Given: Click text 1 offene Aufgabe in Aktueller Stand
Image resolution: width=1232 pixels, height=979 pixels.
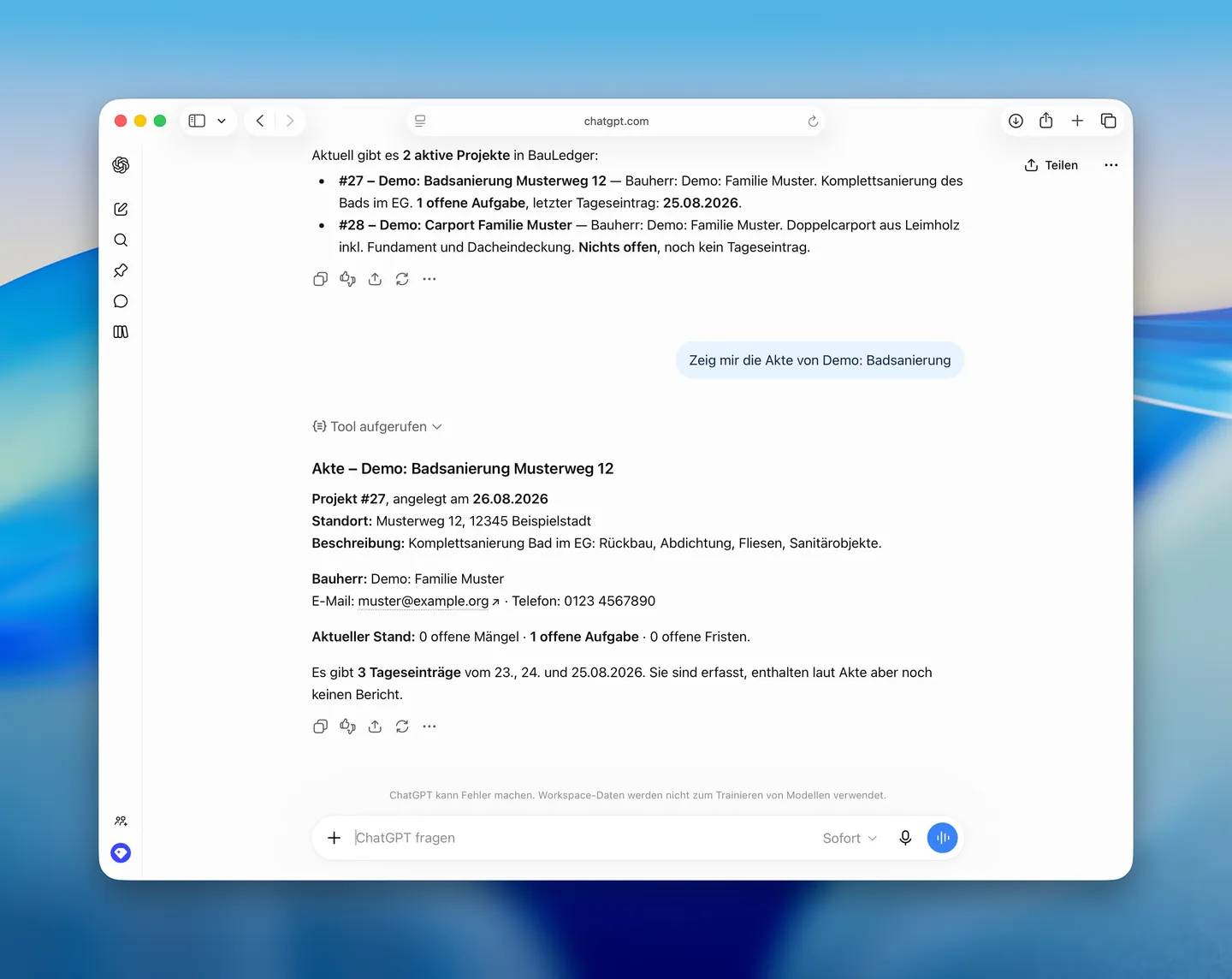Looking at the screenshot, I should [x=584, y=637].
